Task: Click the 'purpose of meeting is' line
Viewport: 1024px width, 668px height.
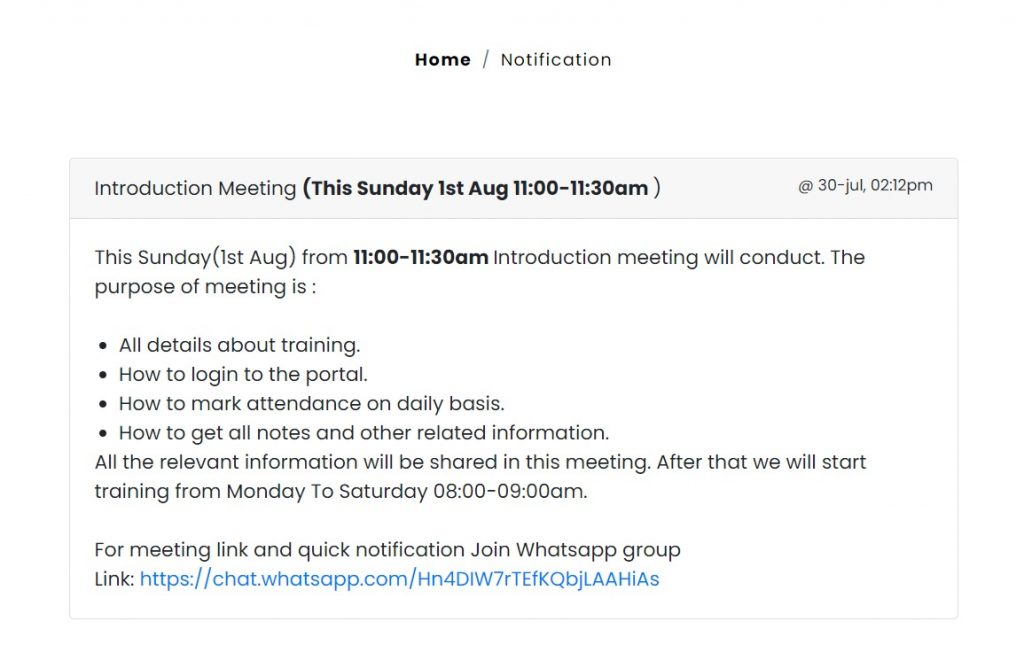Action: 205,287
